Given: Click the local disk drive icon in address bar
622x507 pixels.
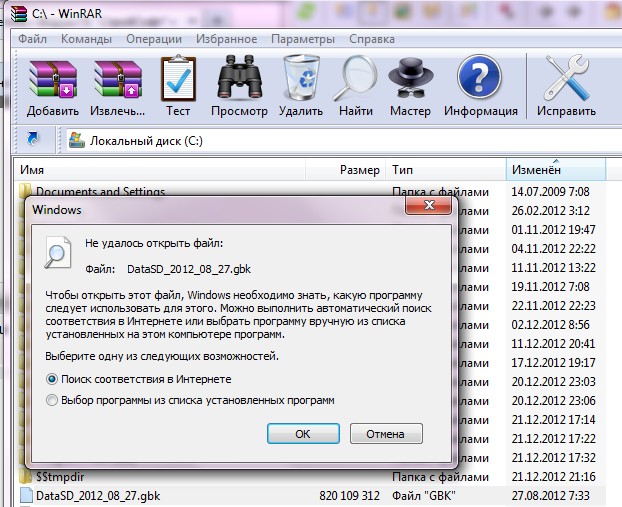Looking at the screenshot, I should click(77, 140).
